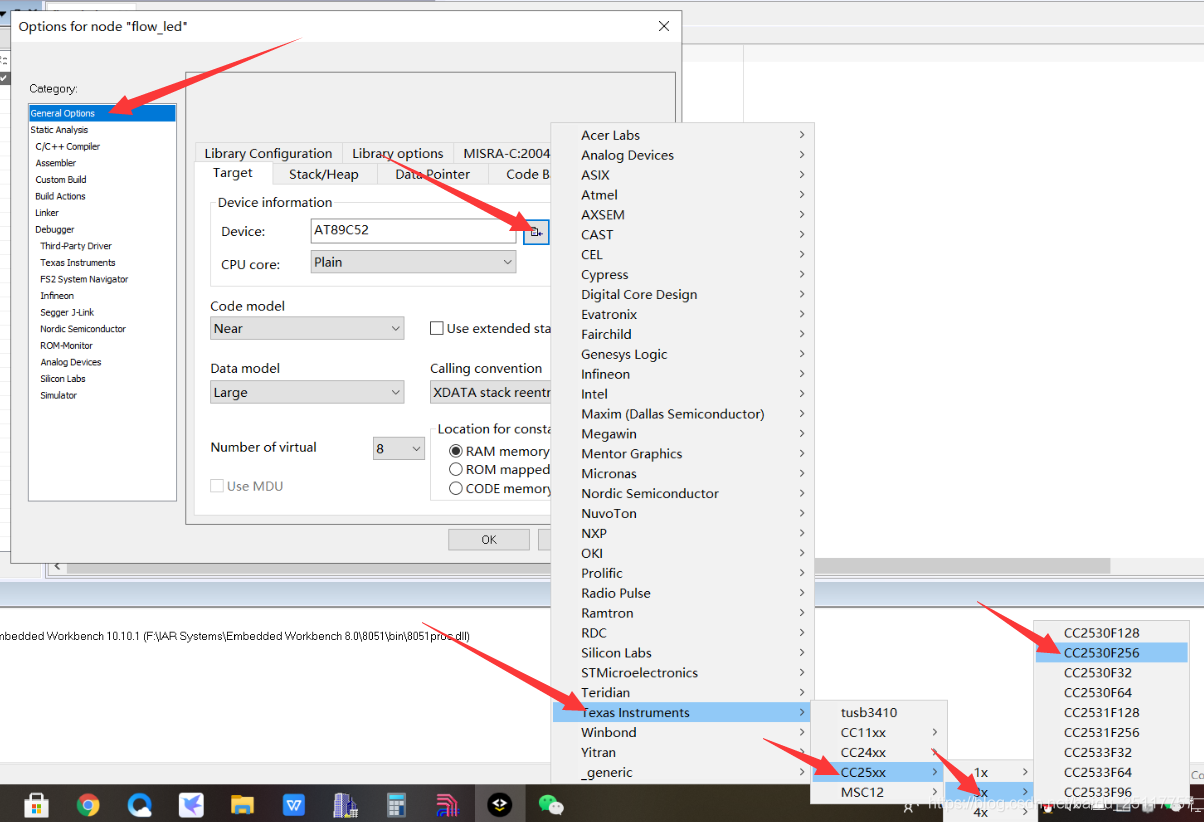This screenshot has height=822, width=1204.
Task: Open the Calling convention XDATA stack dropdown
Action: (491, 392)
